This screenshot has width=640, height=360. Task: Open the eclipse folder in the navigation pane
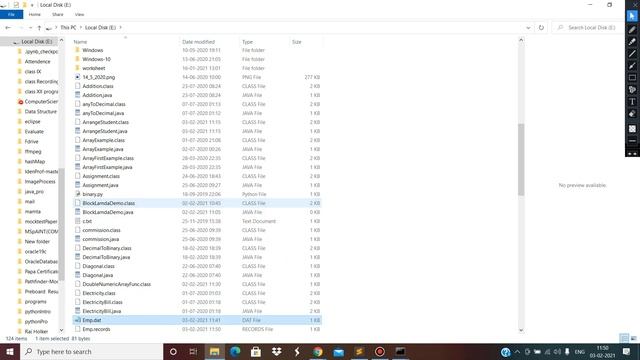(x=32, y=122)
